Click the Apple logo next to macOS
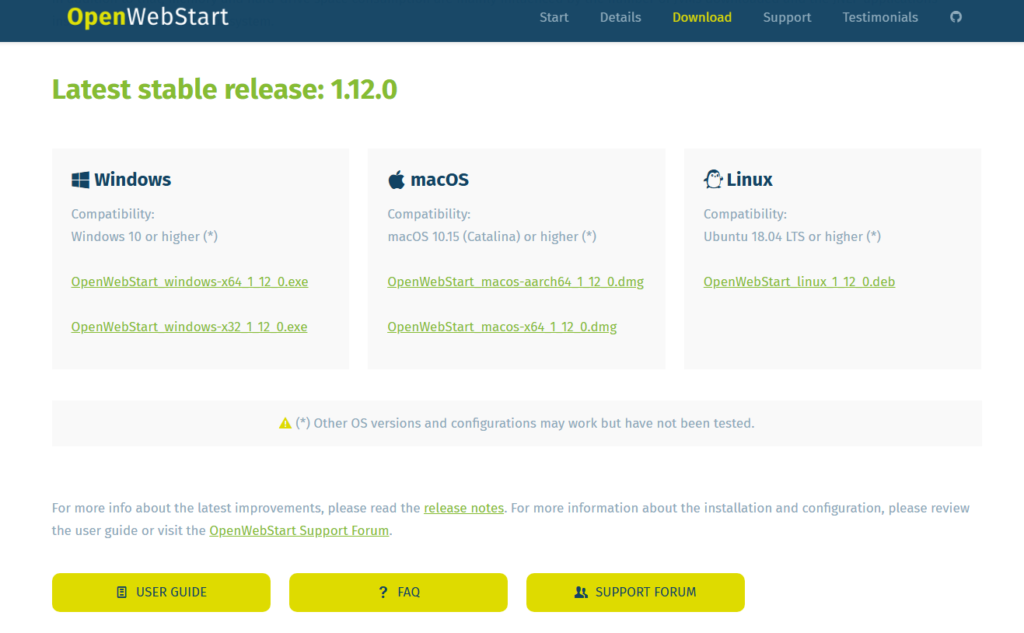The image size is (1024, 633). (x=396, y=180)
